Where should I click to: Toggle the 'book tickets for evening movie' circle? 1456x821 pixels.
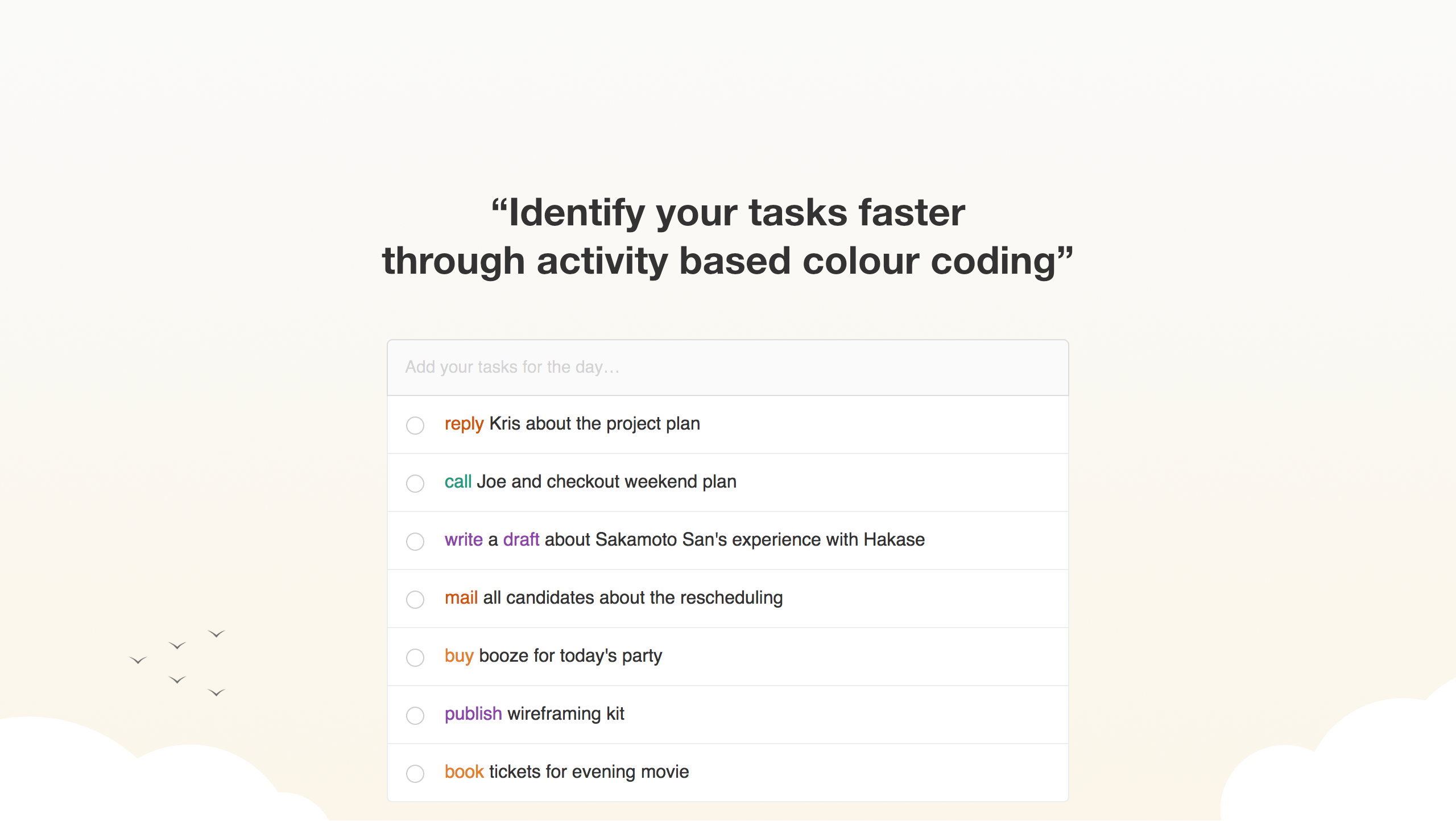click(415, 773)
